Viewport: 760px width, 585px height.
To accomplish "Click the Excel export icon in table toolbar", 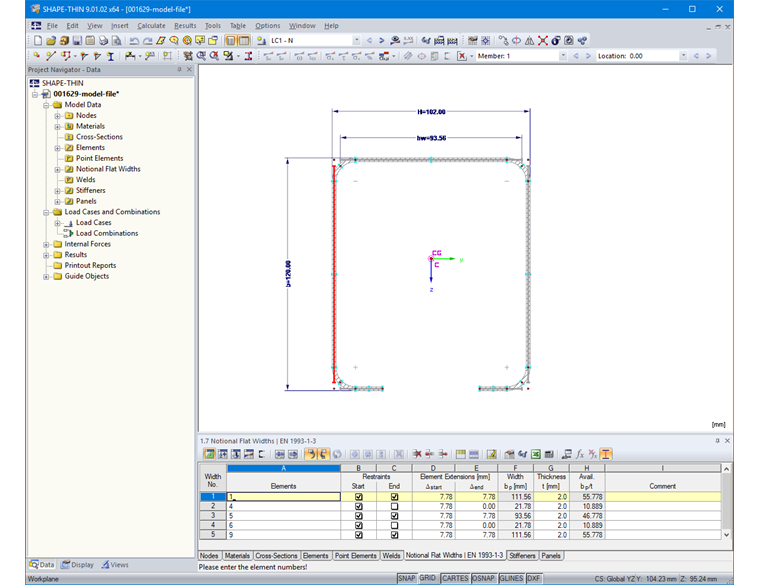I will point(536,454).
